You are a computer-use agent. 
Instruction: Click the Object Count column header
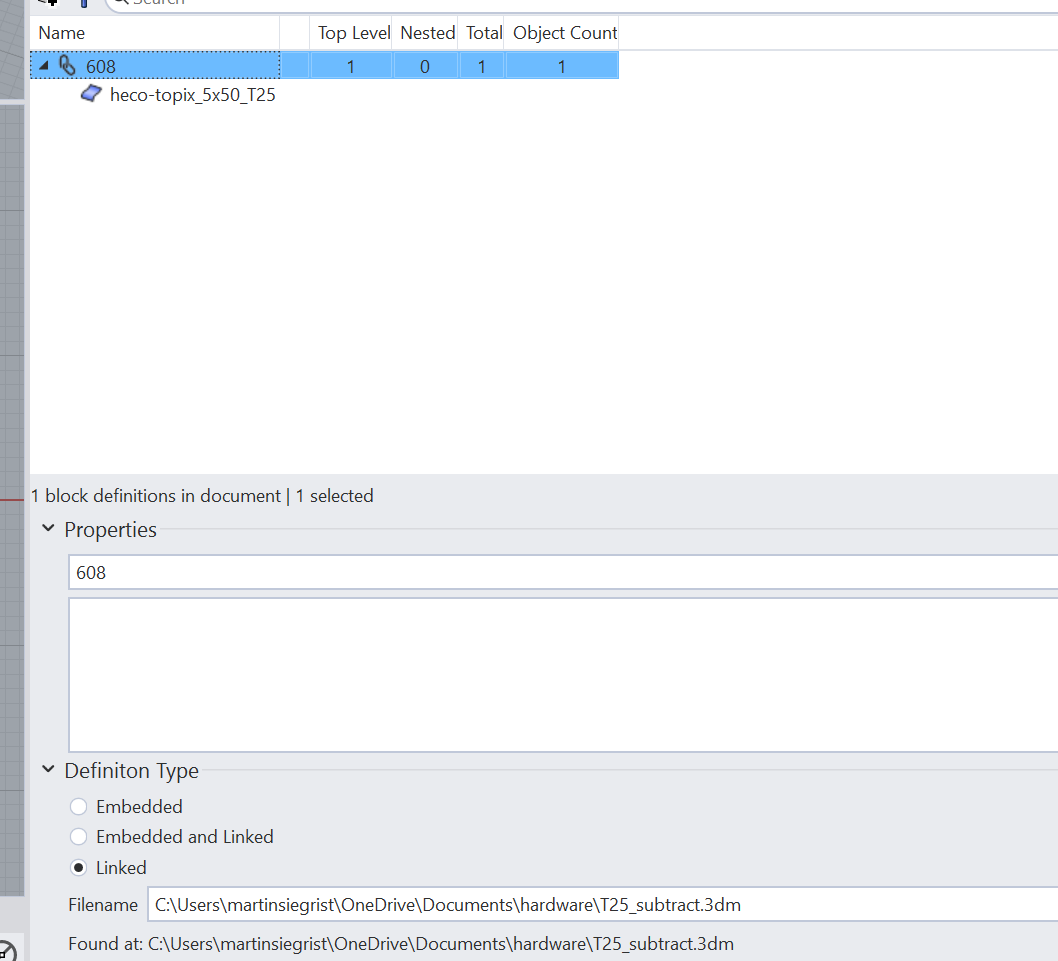tap(564, 32)
